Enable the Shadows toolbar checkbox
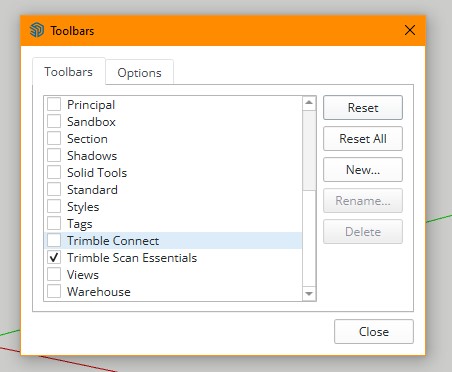 pyautogui.click(x=54, y=155)
